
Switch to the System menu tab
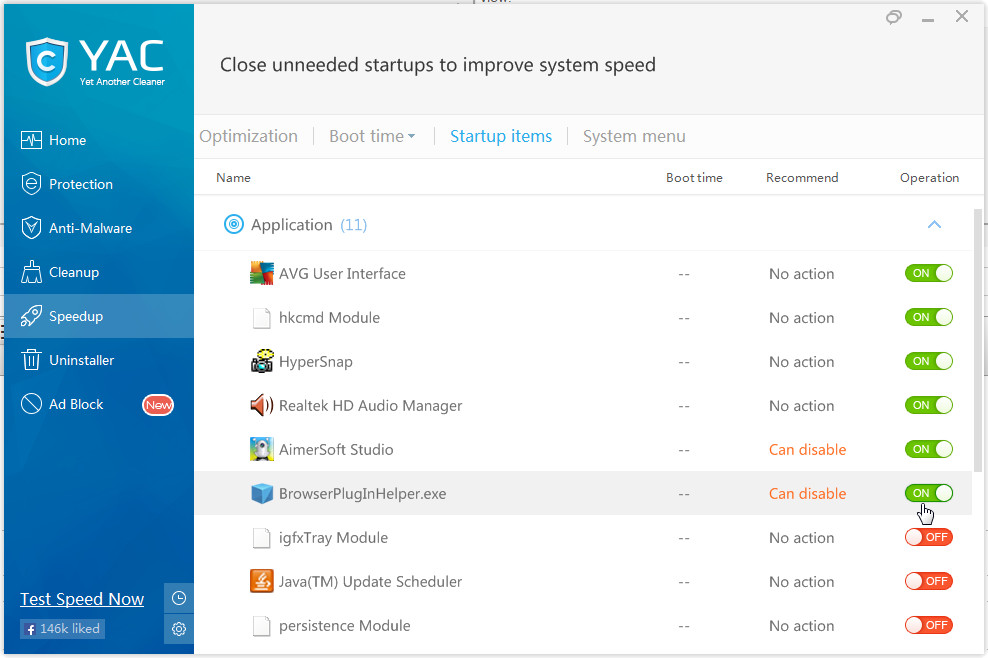pyautogui.click(x=634, y=136)
